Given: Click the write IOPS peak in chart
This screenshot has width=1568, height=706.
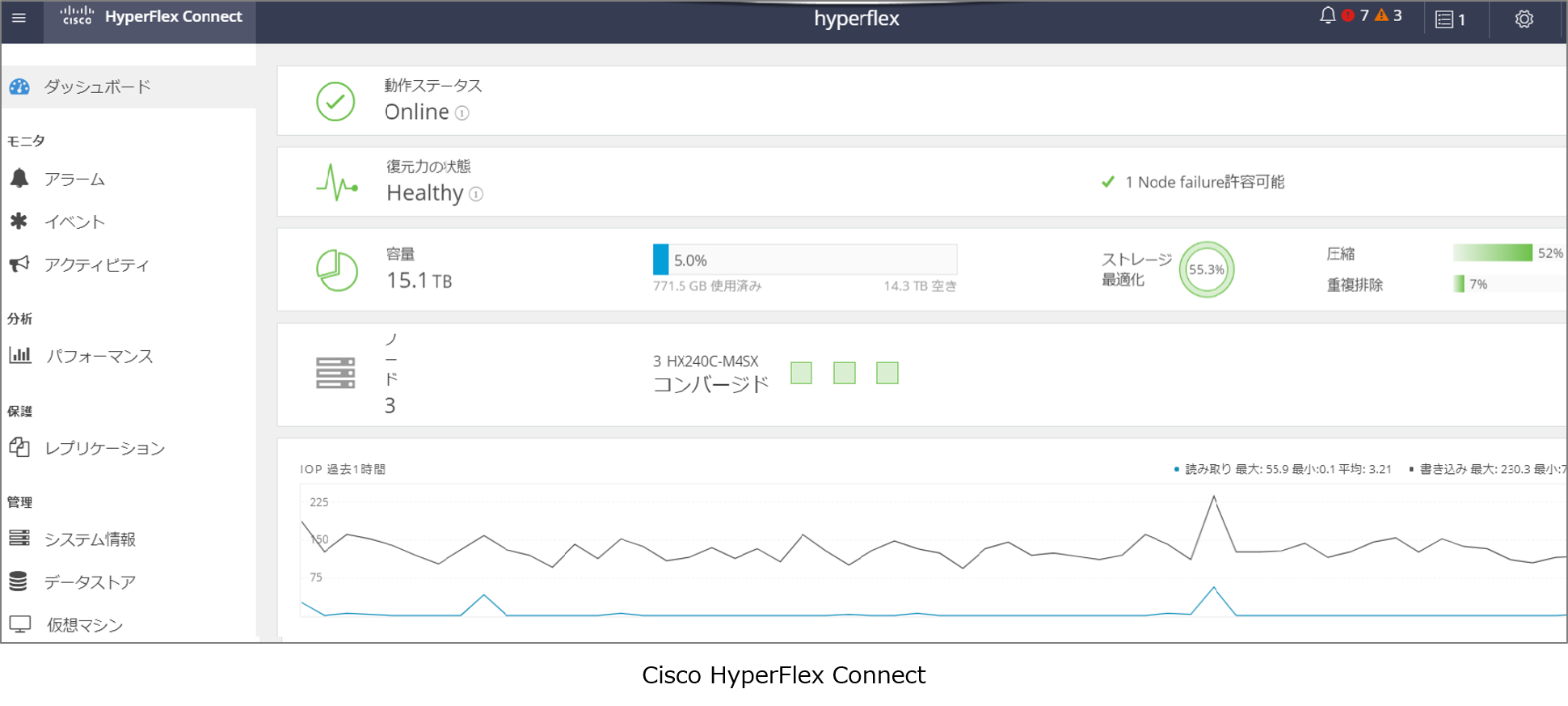Looking at the screenshot, I should pyautogui.click(x=1213, y=497).
